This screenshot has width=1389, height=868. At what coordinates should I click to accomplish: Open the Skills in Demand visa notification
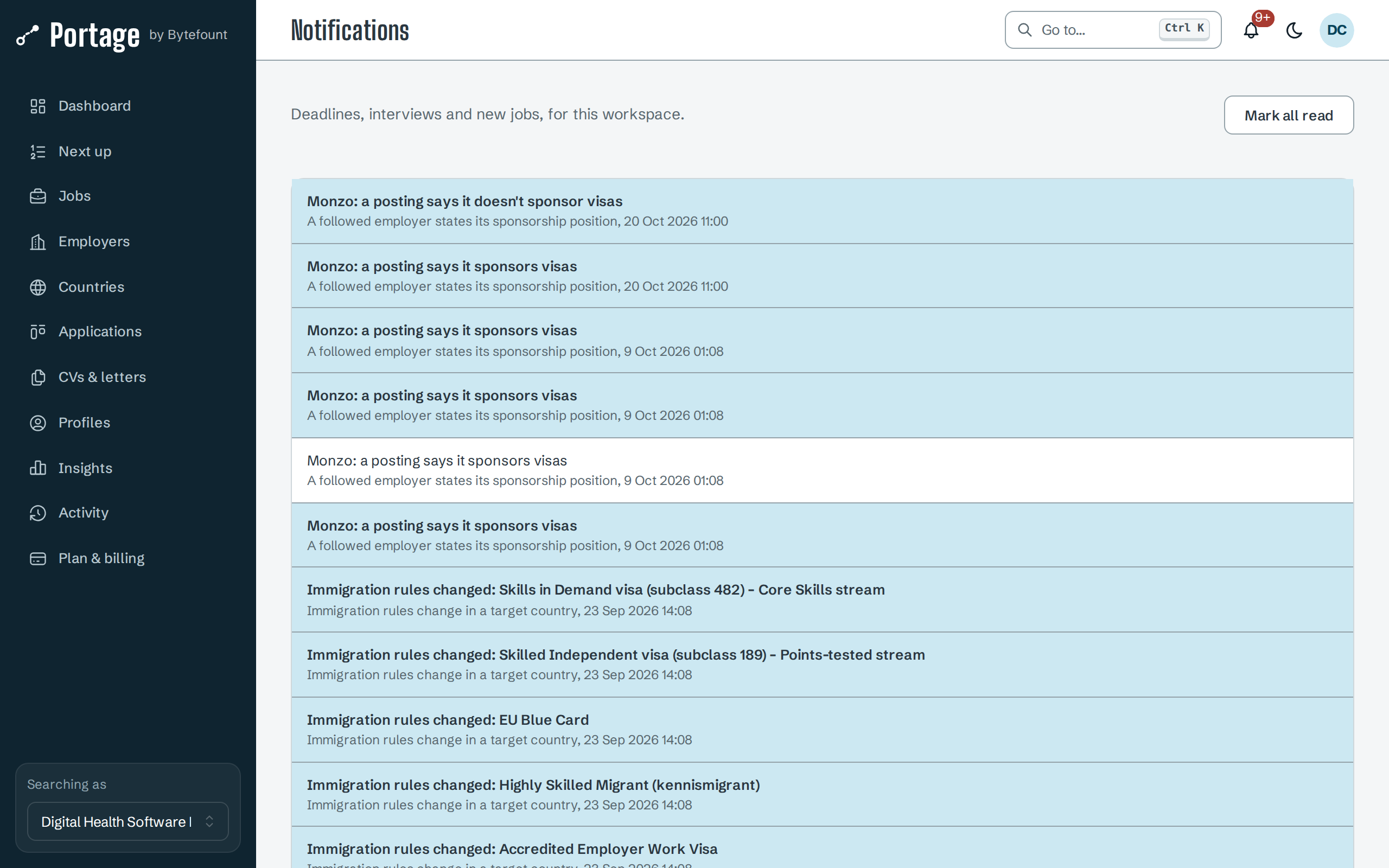(822, 600)
